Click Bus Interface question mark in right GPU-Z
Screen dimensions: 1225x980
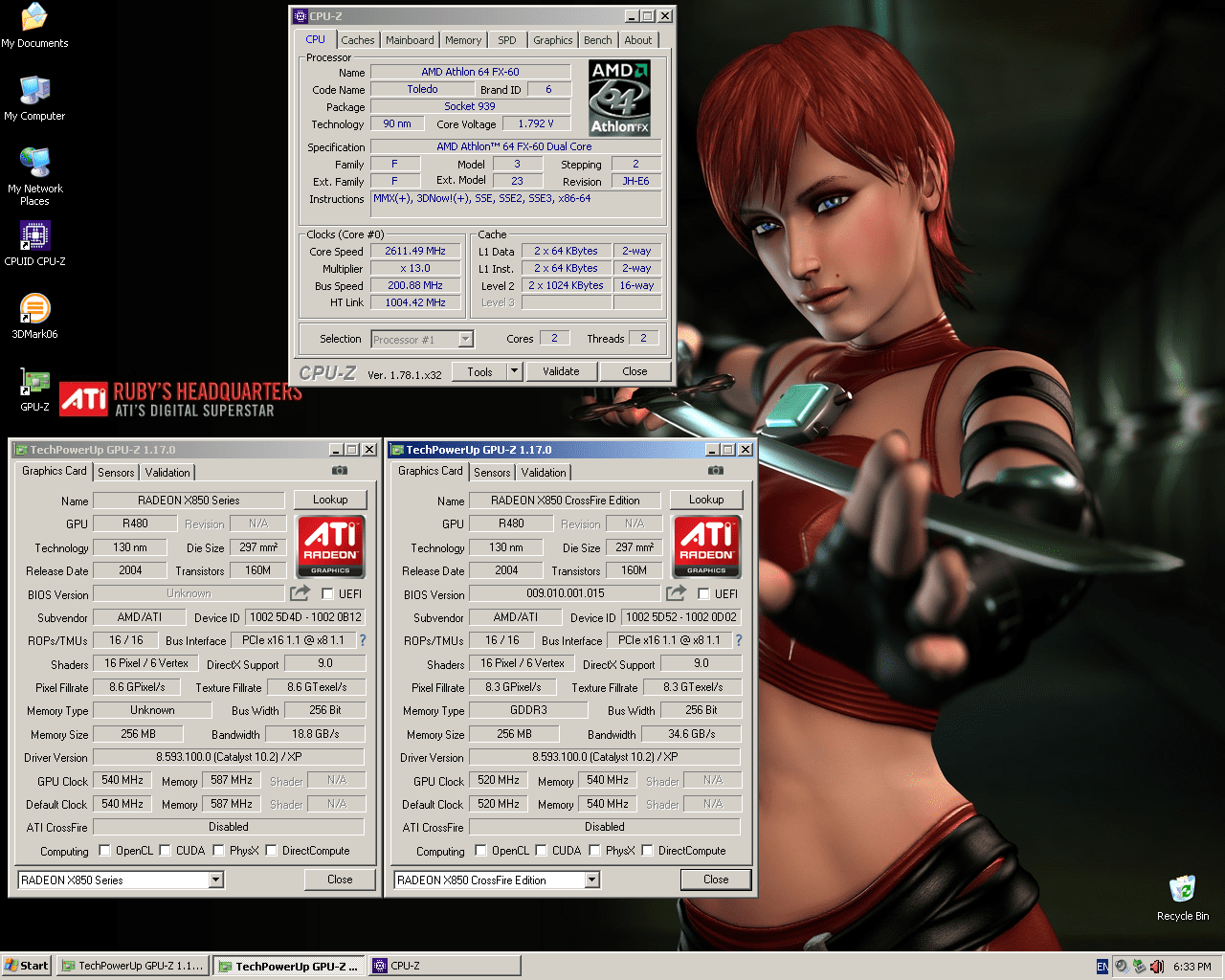point(739,640)
